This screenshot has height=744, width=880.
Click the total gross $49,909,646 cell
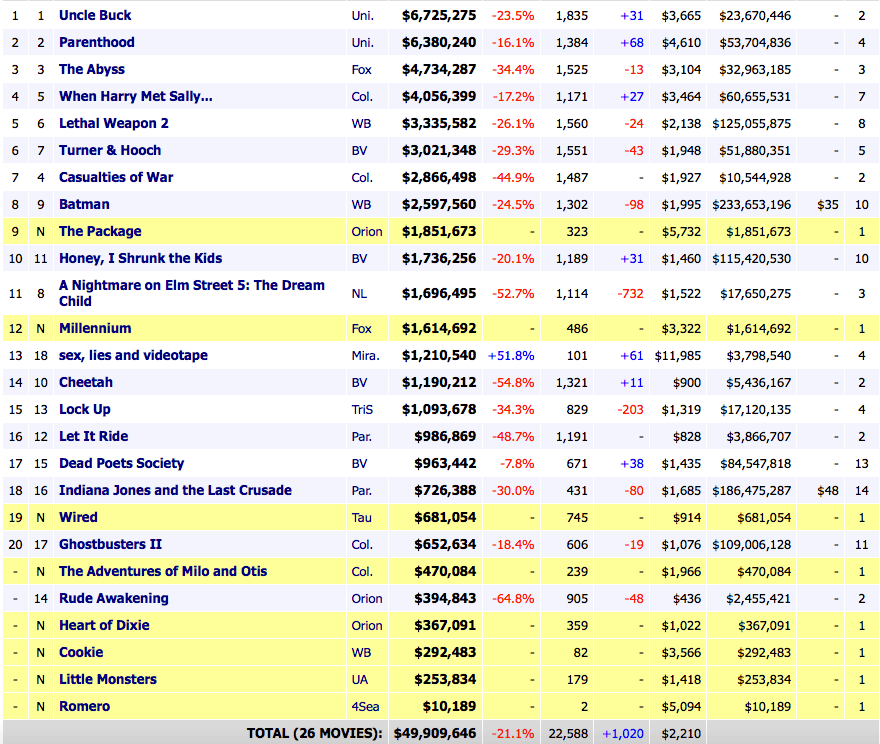(x=438, y=733)
